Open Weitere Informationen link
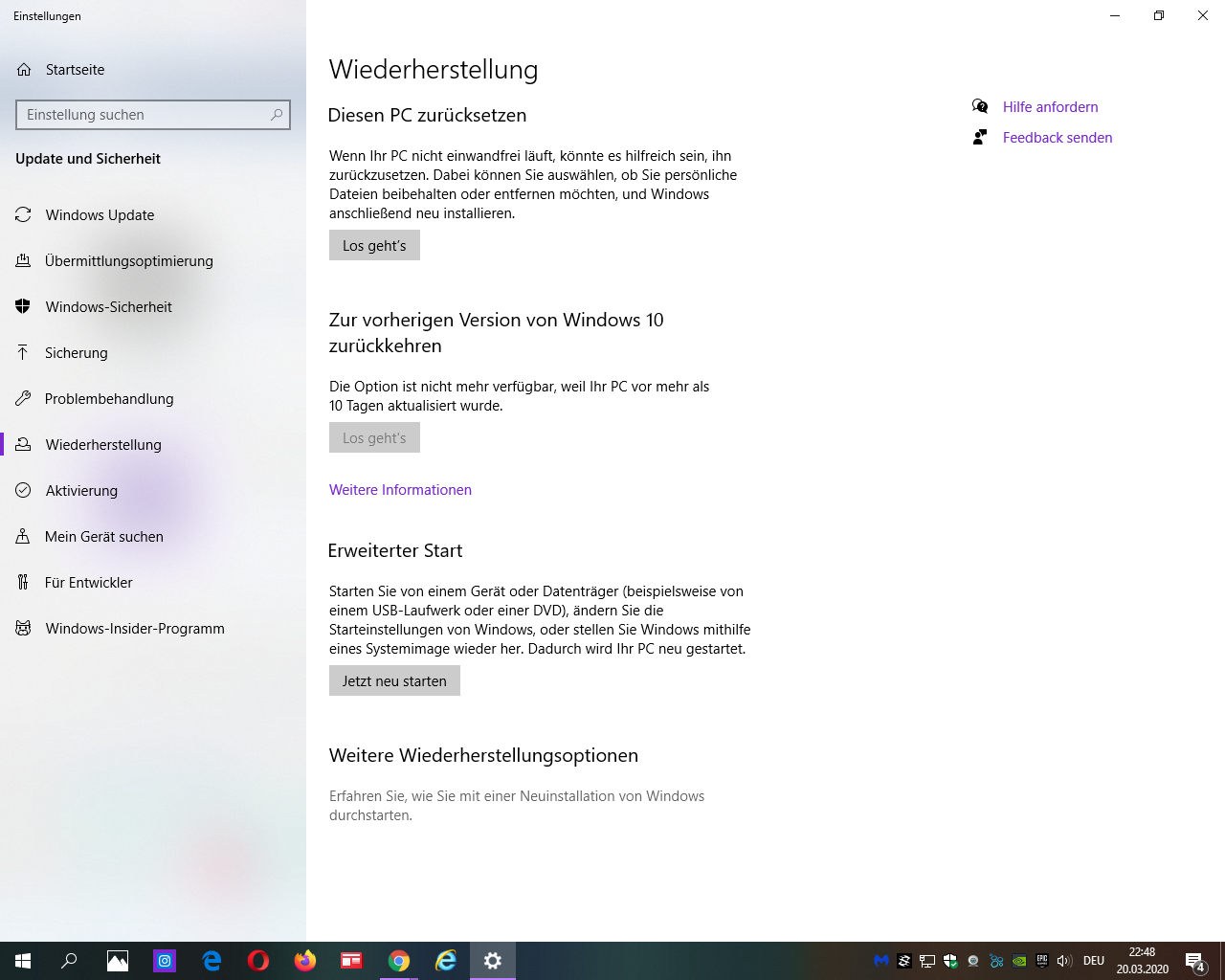This screenshot has width=1225, height=980. (400, 490)
